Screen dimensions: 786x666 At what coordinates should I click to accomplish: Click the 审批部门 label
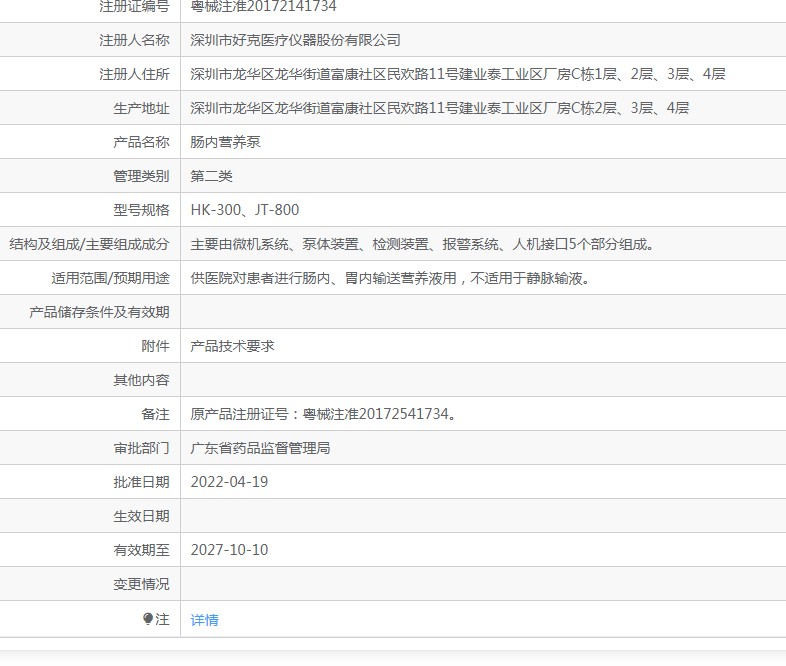click(141, 448)
